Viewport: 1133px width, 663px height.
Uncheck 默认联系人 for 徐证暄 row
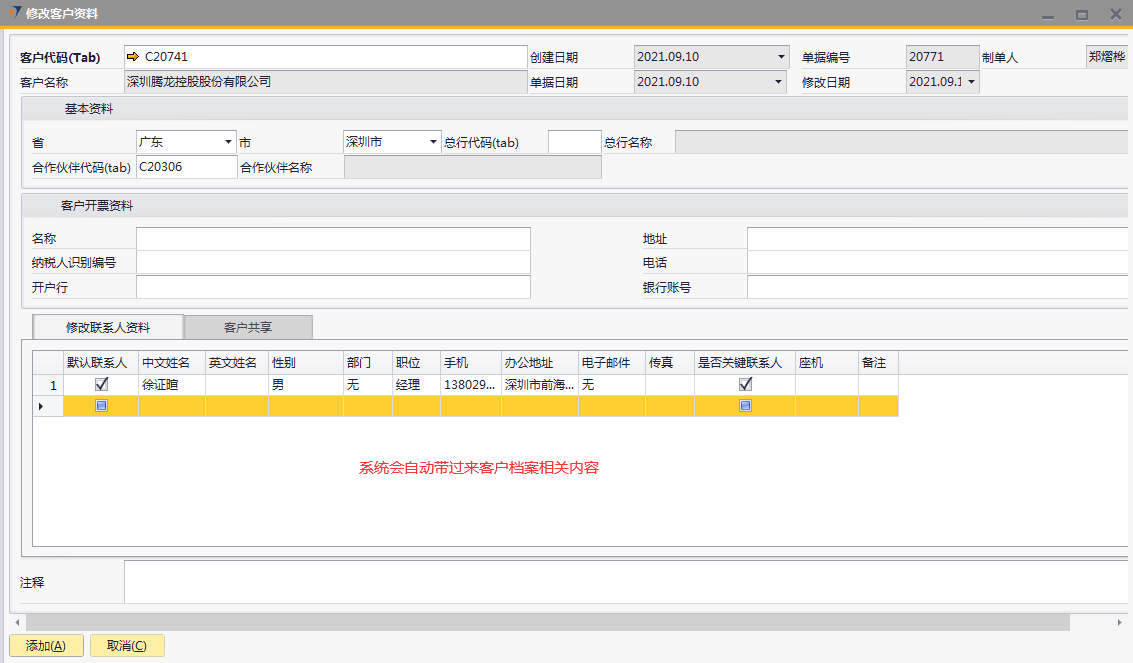(100, 384)
